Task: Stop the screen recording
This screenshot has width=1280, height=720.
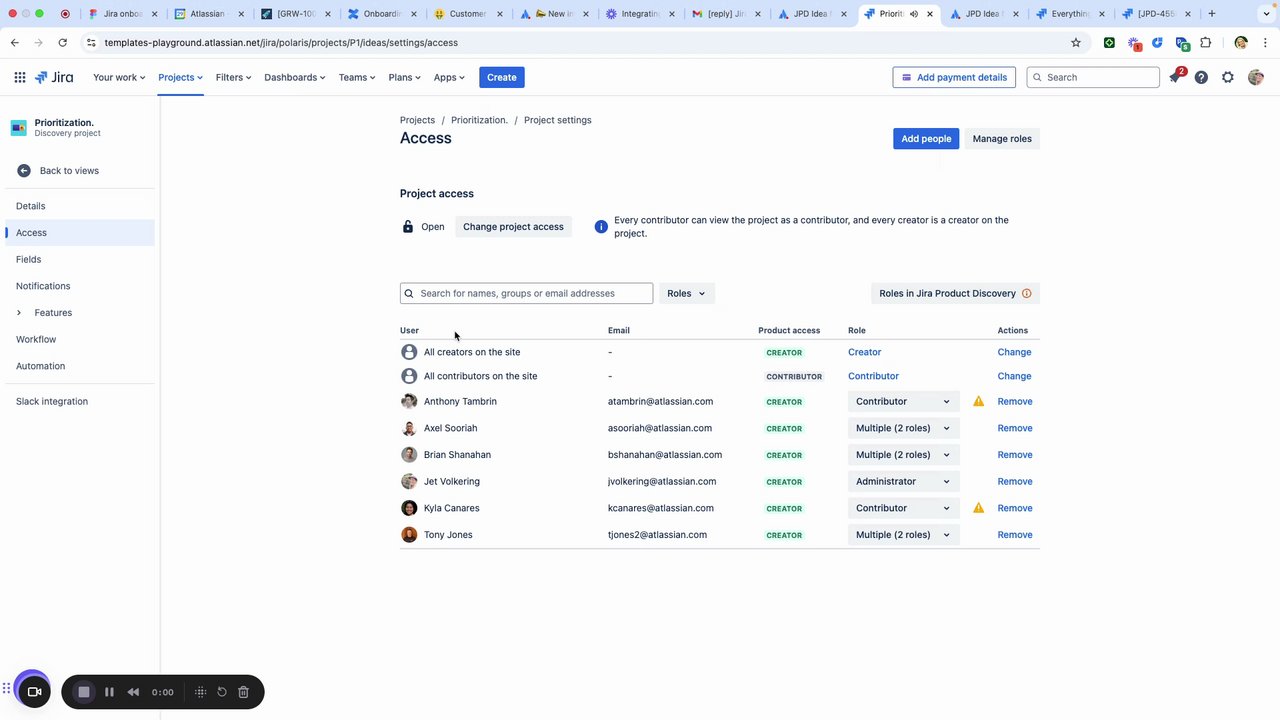Action: coord(84,692)
